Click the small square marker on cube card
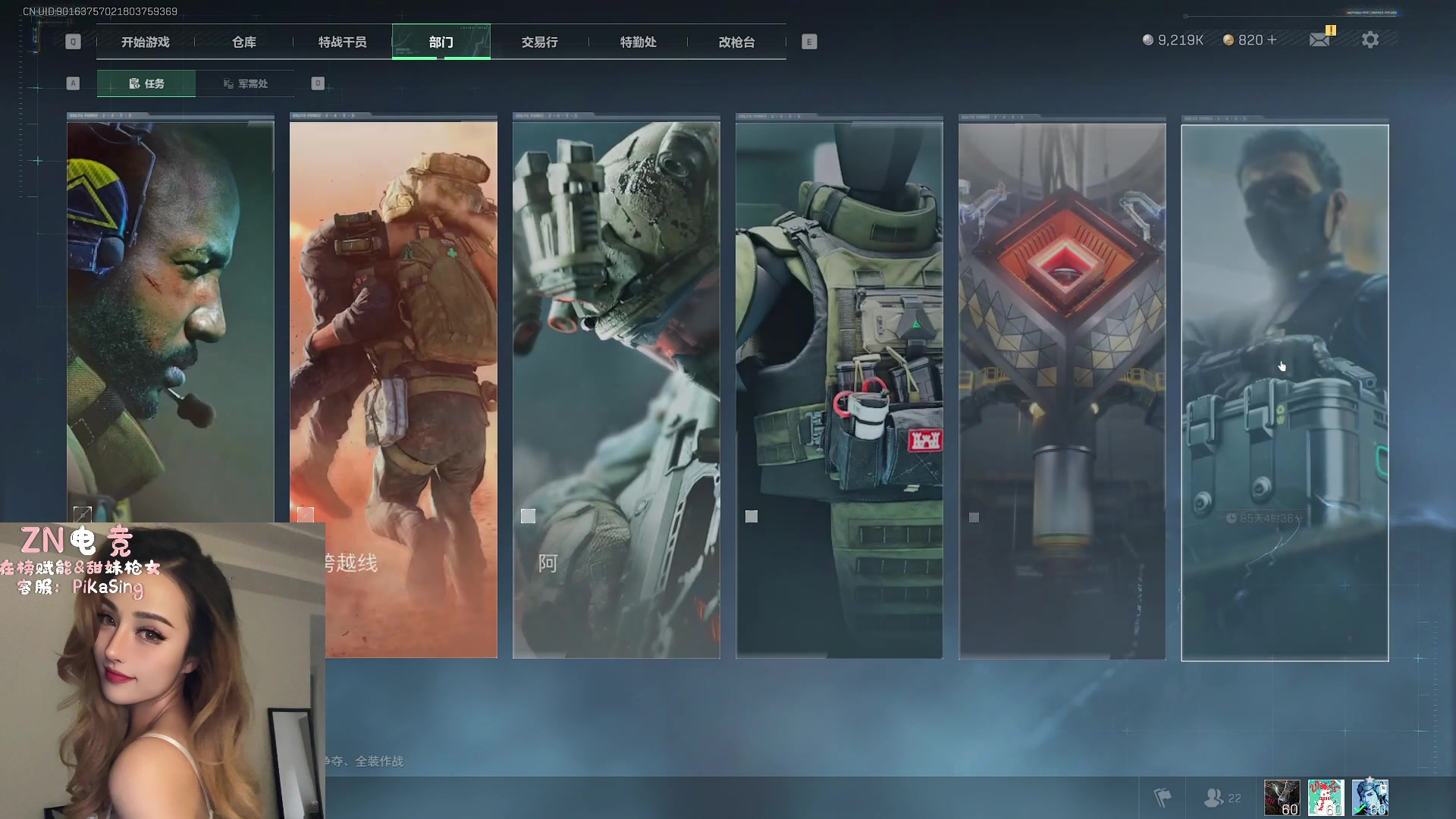Image resolution: width=1456 pixels, height=819 pixels. pyautogui.click(x=974, y=517)
